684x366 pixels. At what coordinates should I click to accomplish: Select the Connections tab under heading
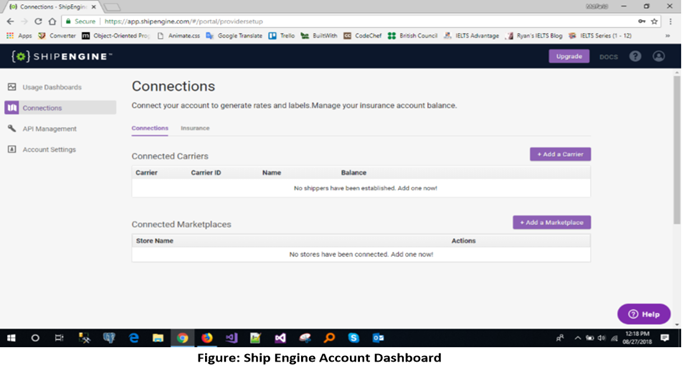pos(150,128)
